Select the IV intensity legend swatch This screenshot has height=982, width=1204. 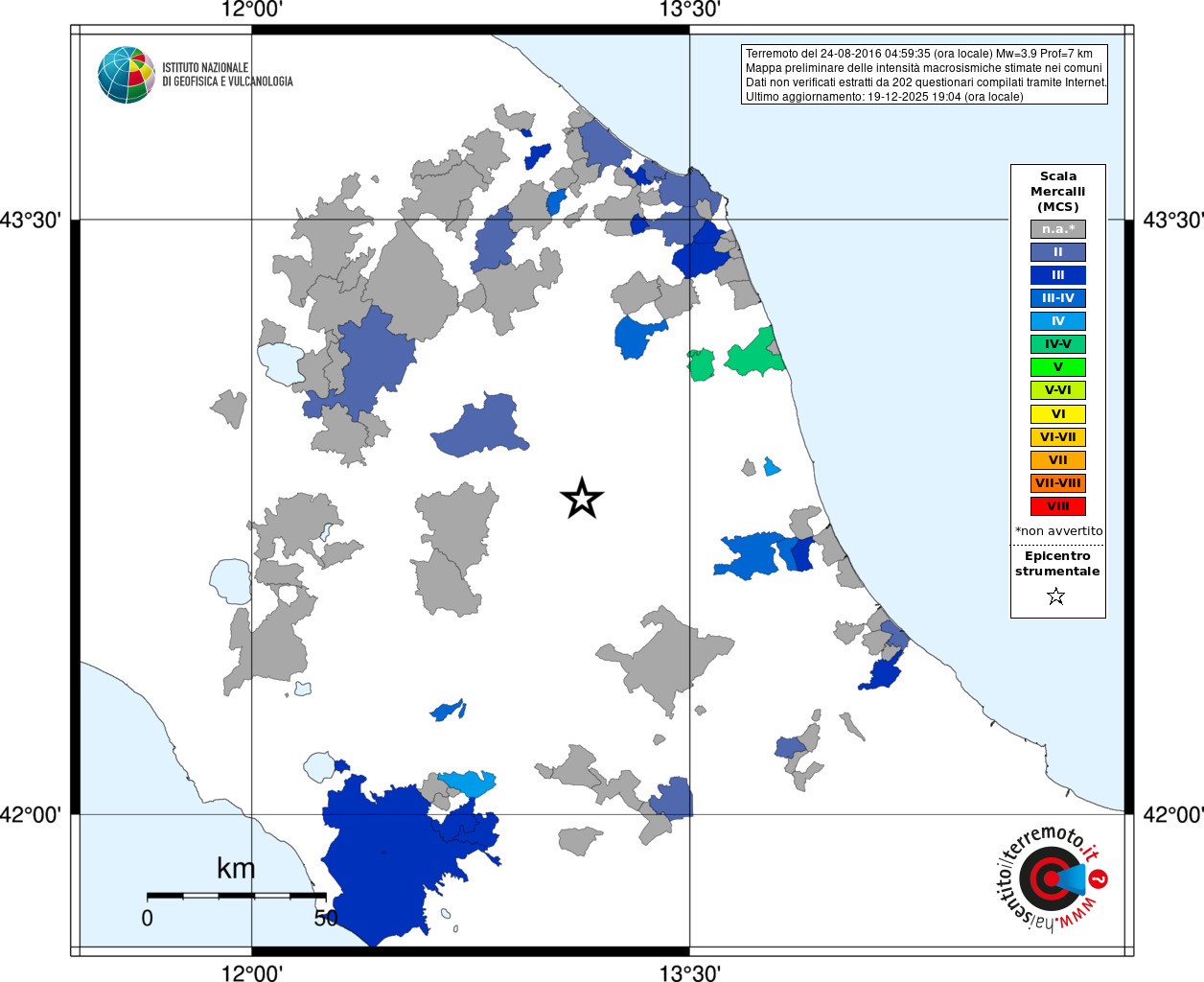(1058, 321)
